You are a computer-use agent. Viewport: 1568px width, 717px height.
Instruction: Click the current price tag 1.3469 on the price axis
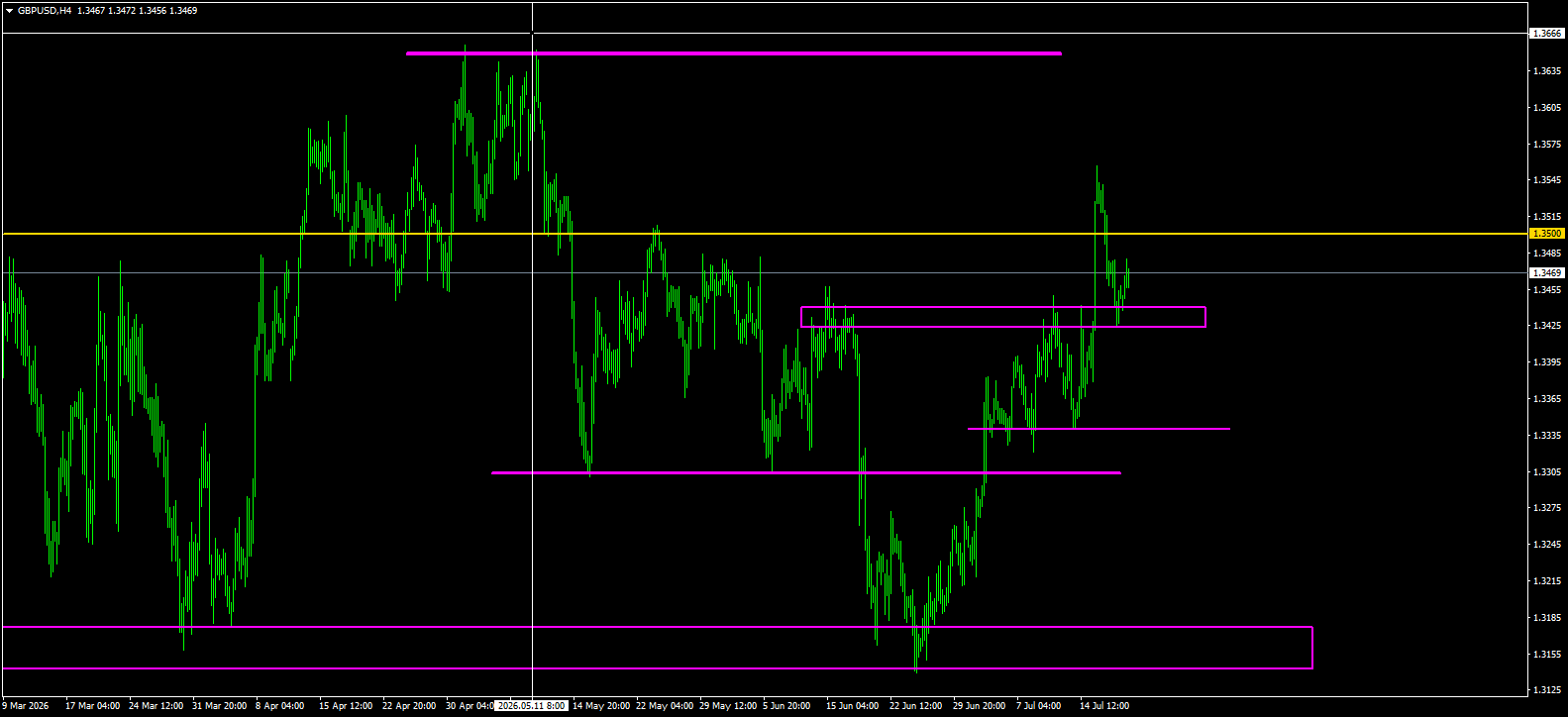click(x=1547, y=272)
